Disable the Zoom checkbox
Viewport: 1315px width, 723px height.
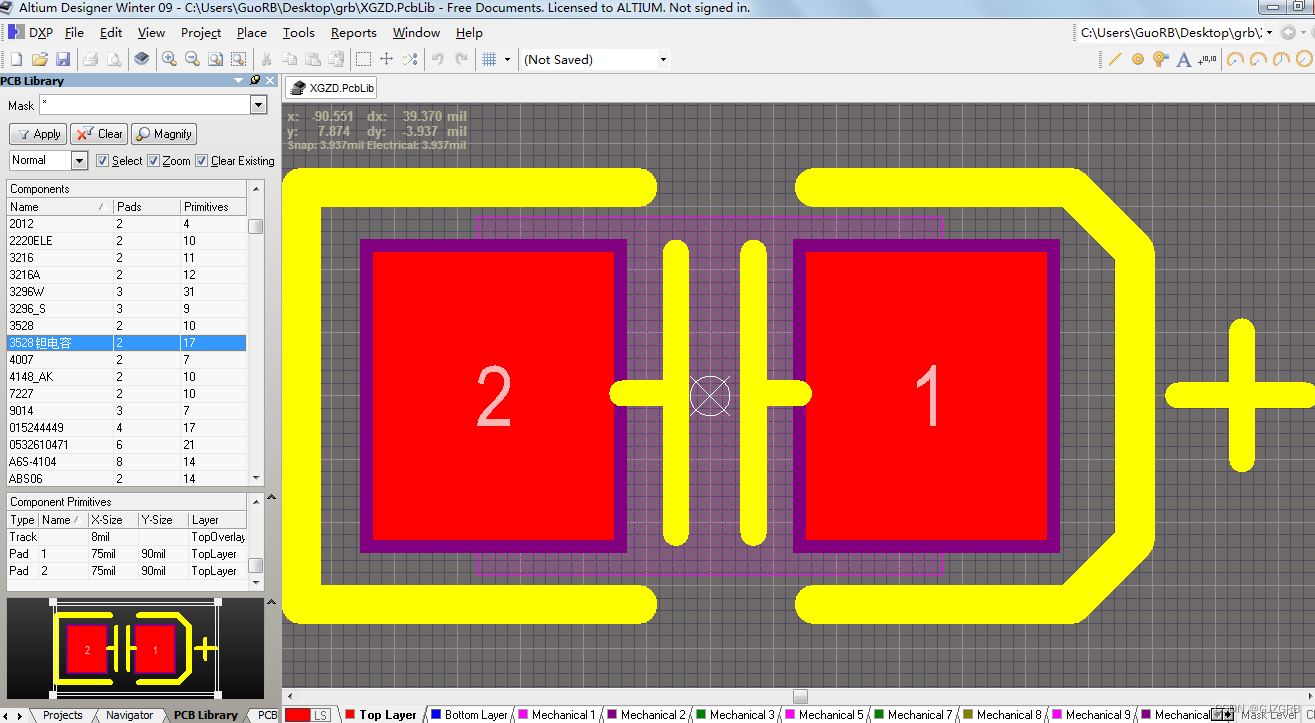(x=151, y=161)
